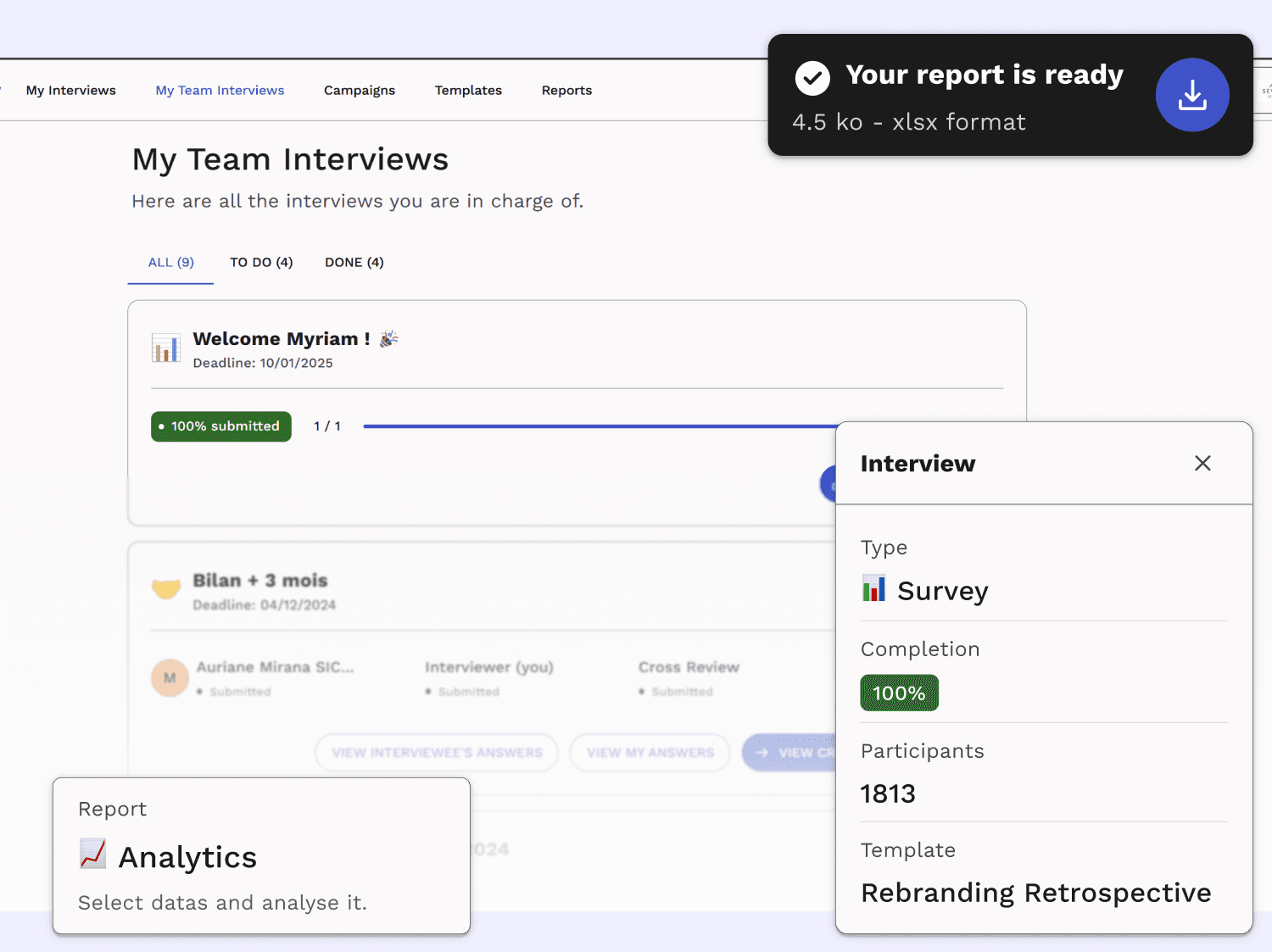Screen dimensions: 1272x952
Task: Open the My Team Interviews tab
Action: point(220,90)
